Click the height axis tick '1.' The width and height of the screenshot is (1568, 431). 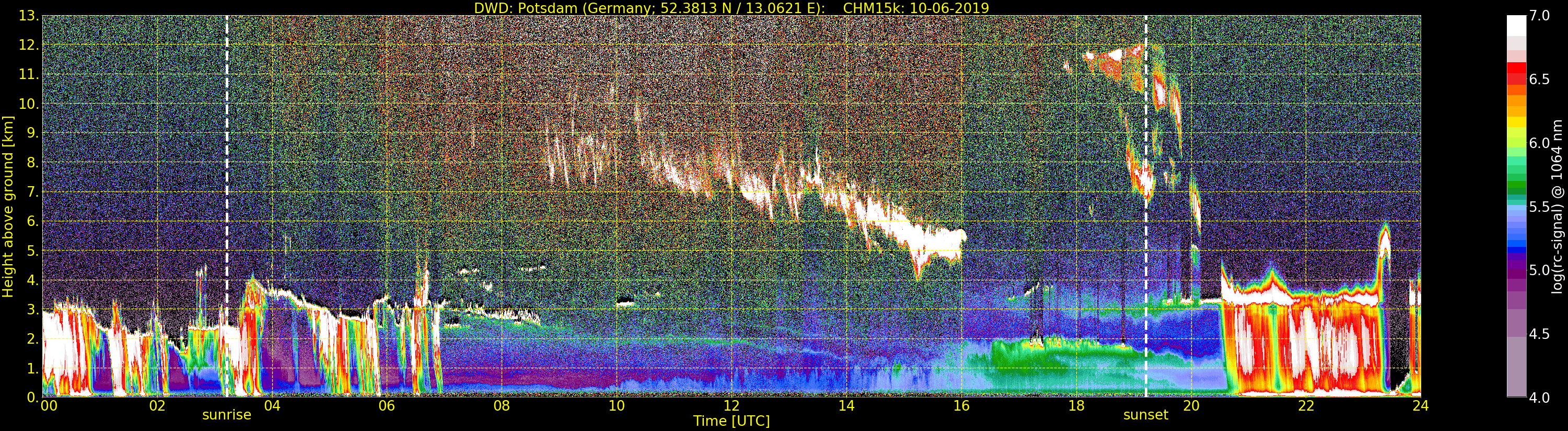point(32,368)
